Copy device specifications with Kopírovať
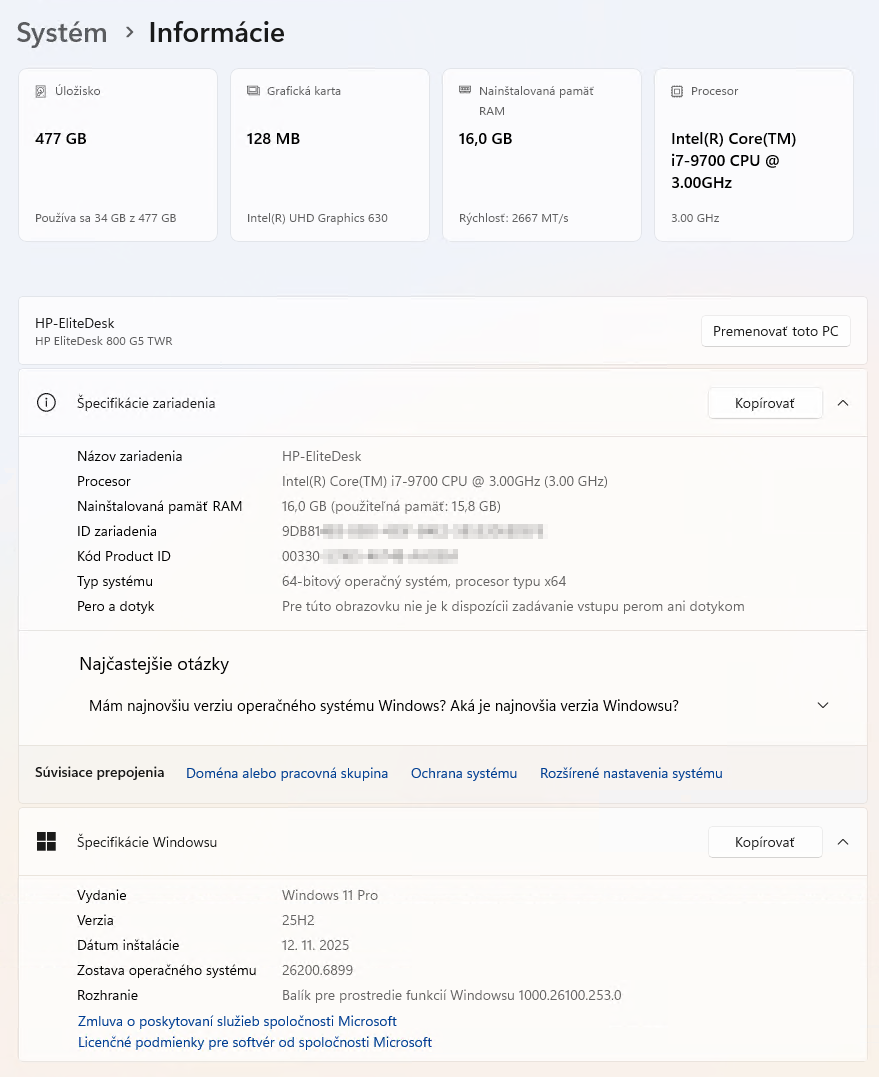 (x=765, y=403)
